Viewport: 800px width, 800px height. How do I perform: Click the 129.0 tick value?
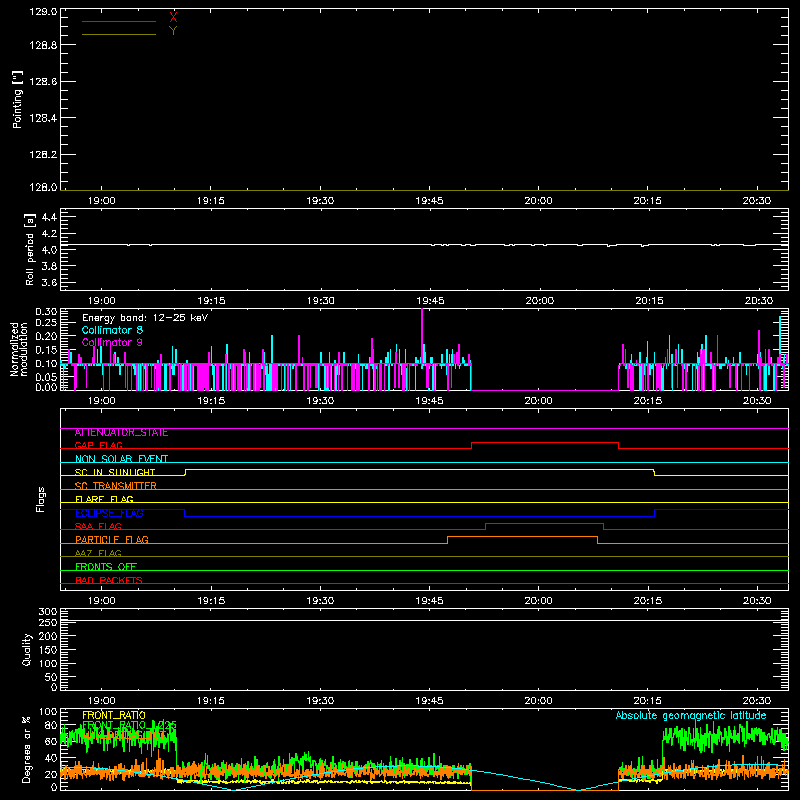click(x=43, y=12)
